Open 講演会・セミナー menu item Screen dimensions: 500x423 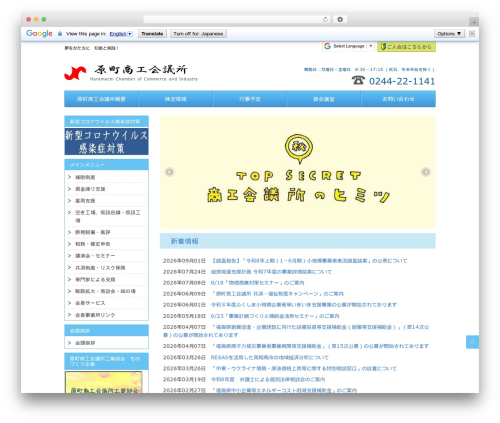coord(95,256)
